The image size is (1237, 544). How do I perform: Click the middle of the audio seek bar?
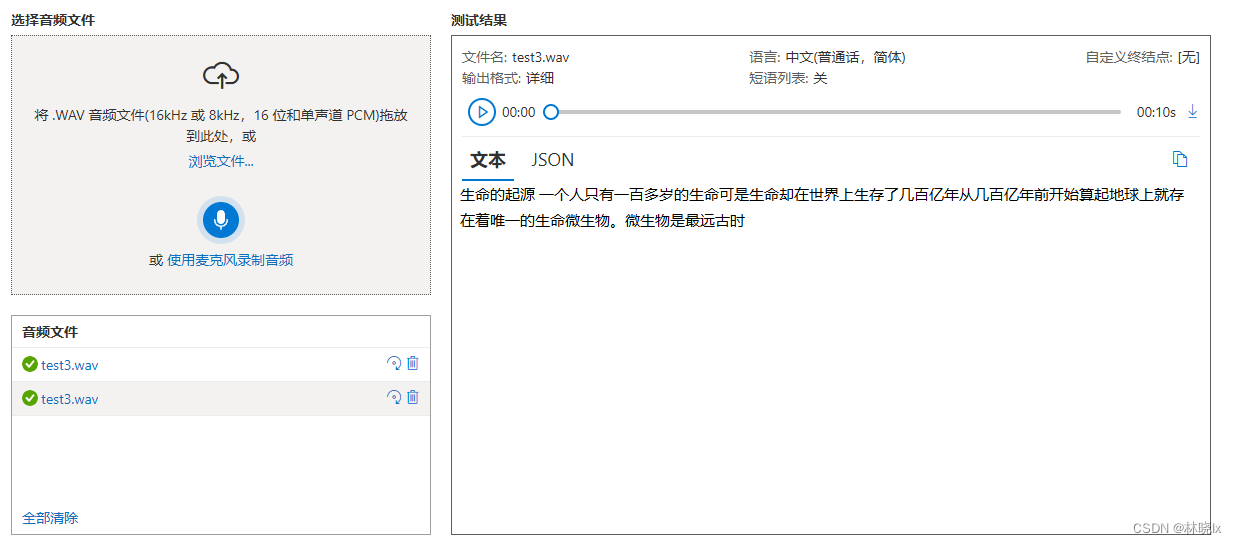835,112
